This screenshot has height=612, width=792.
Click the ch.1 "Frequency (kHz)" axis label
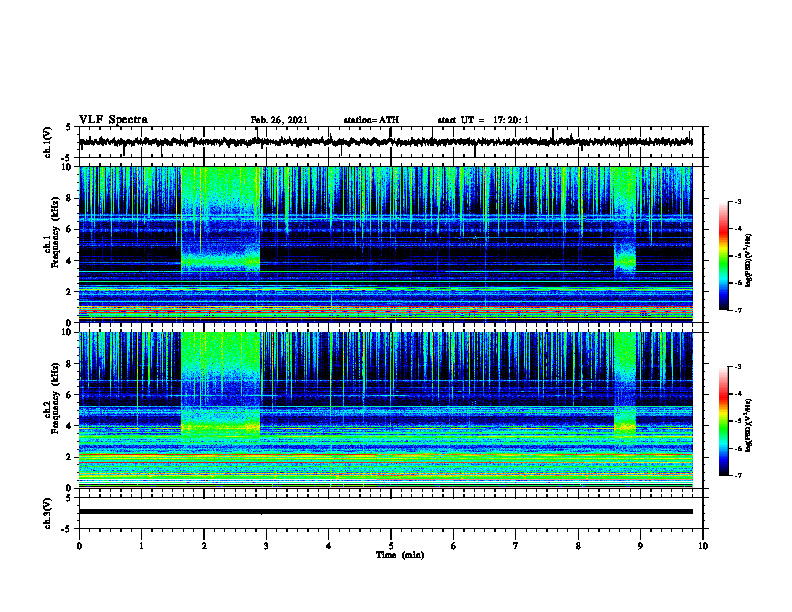pyautogui.click(x=55, y=230)
